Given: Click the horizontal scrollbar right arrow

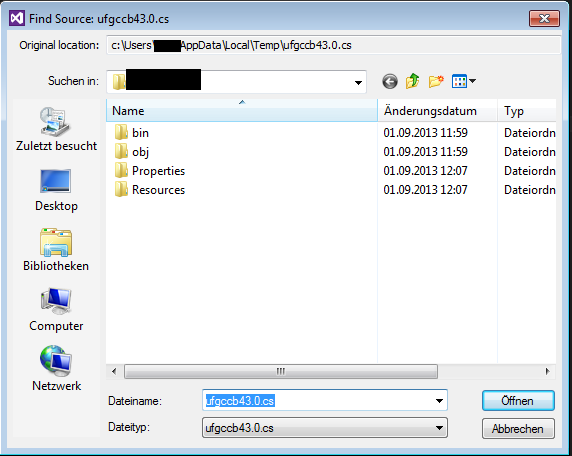Looking at the screenshot, I should click(548, 371).
